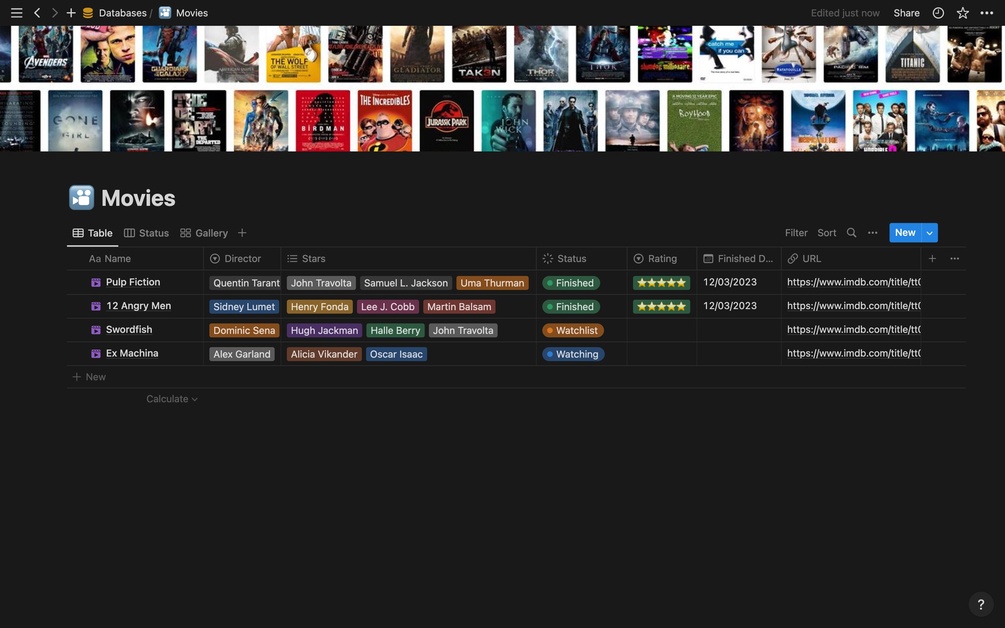Image resolution: width=1005 pixels, height=628 pixels.
Task: Open the IMDb URL for Swordfish
Action: 854,329
